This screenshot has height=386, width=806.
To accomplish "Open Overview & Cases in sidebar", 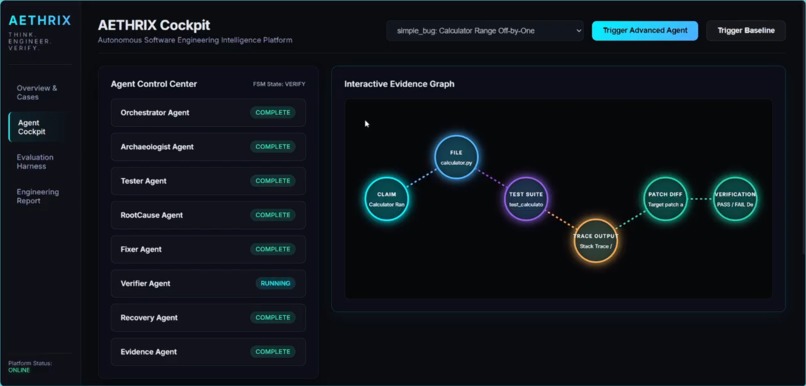I will (x=40, y=93).
